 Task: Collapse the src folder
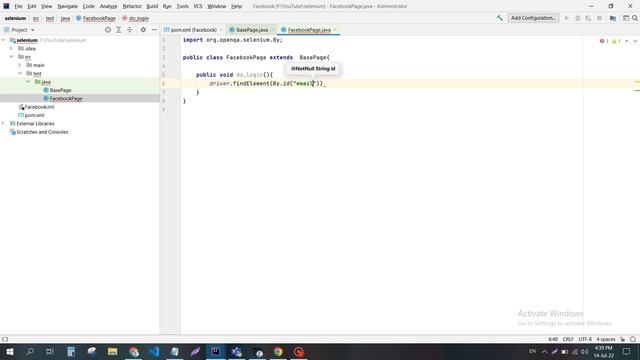point(11,57)
